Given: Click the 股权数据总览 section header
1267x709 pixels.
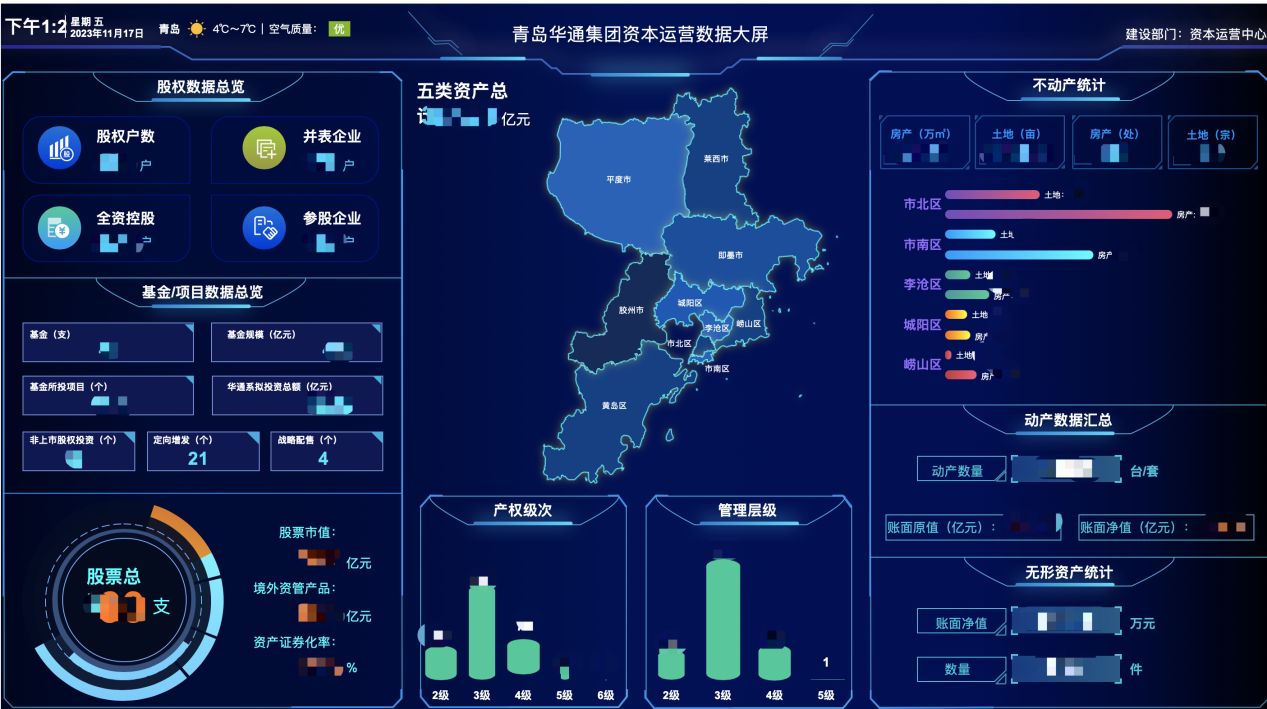Looking at the screenshot, I should point(200,88).
